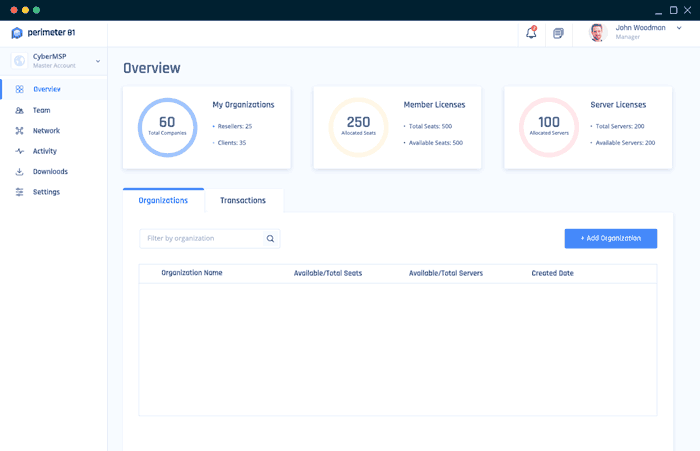700x451 pixels.
Task: Click the Overview grid icon in sidebar
Action: (x=20, y=89)
